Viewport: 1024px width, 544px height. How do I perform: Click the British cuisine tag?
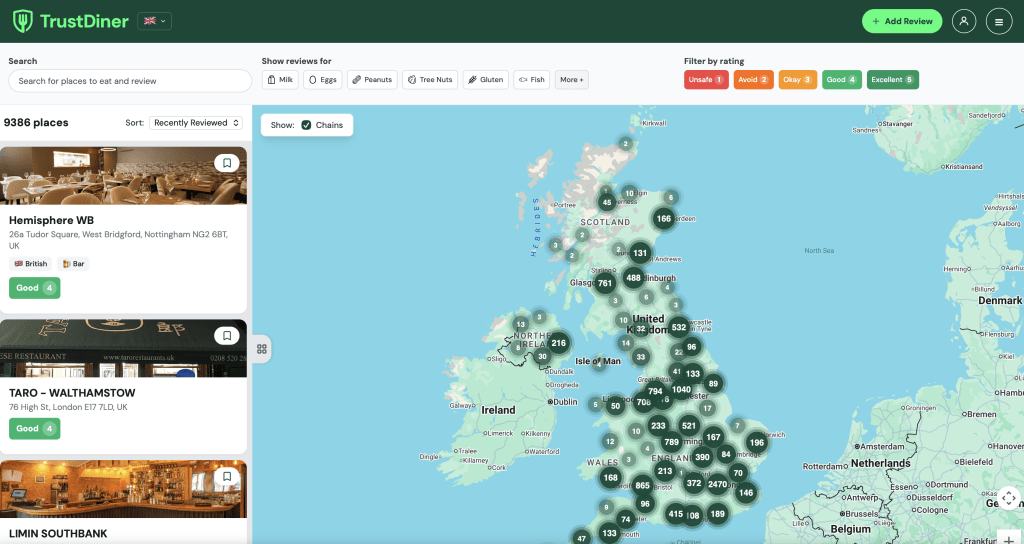point(31,264)
